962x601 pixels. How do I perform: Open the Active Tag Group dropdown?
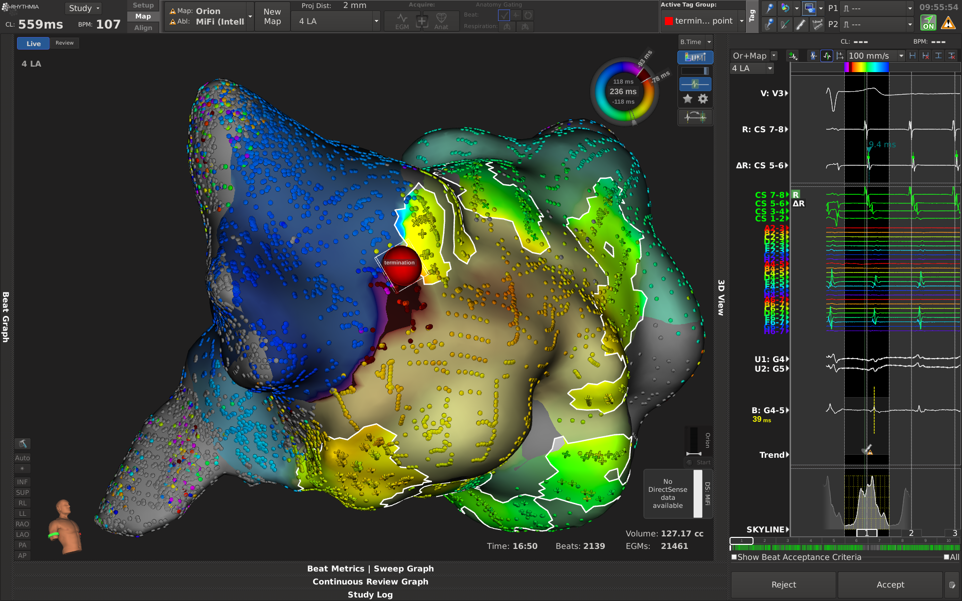tap(705, 21)
